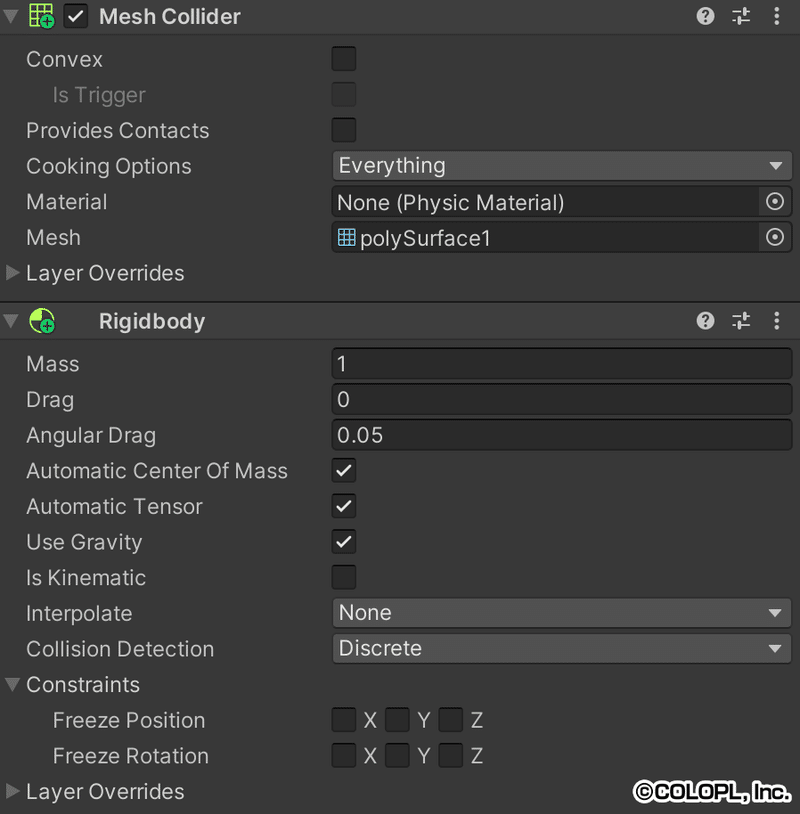Open Rigidbody three-dot context menu
Image resolution: width=800 pixels, height=814 pixels.
coord(777,321)
